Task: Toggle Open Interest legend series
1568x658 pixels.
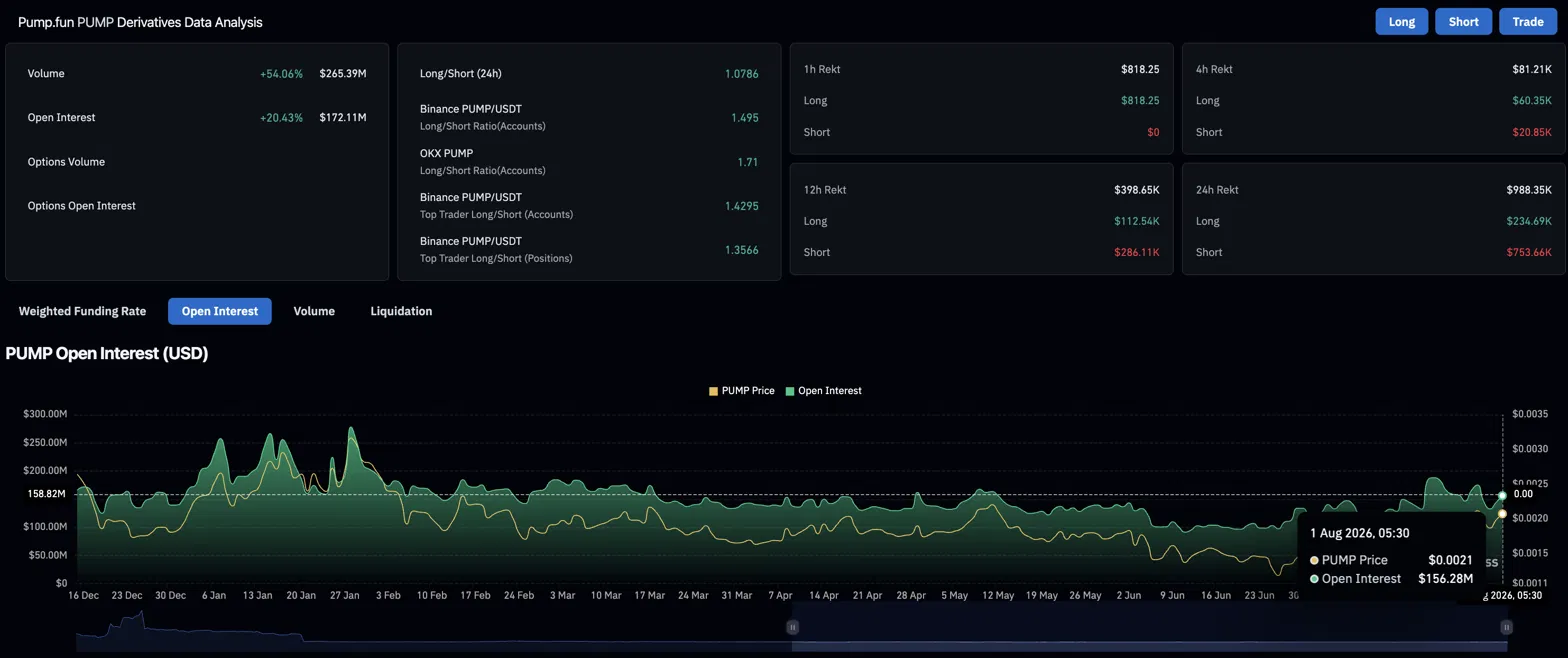Action: click(x=823, y=391)
